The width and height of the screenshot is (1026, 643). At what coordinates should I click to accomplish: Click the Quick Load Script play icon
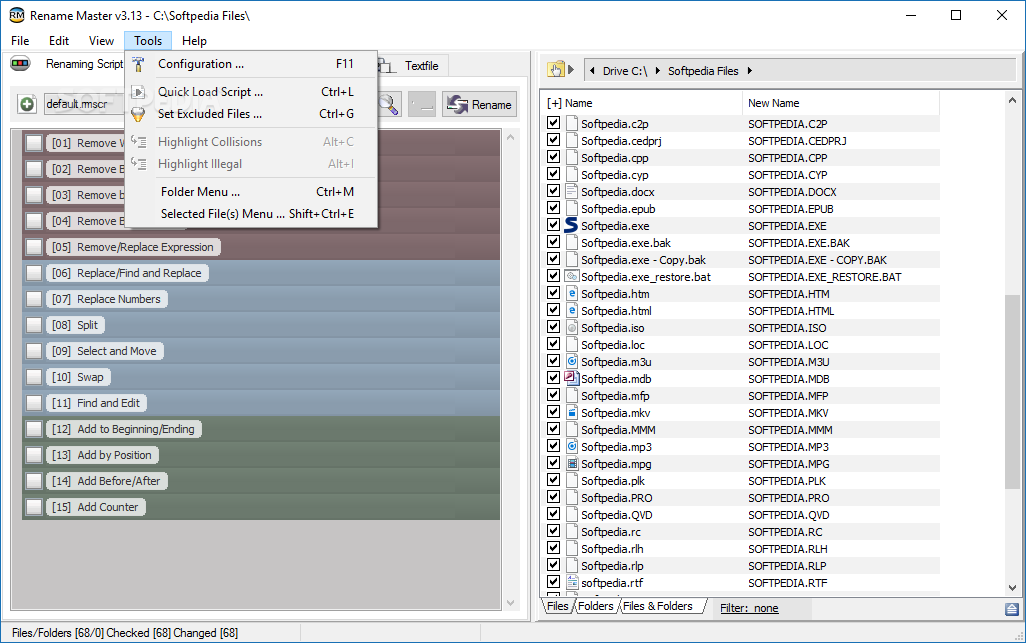138,92
